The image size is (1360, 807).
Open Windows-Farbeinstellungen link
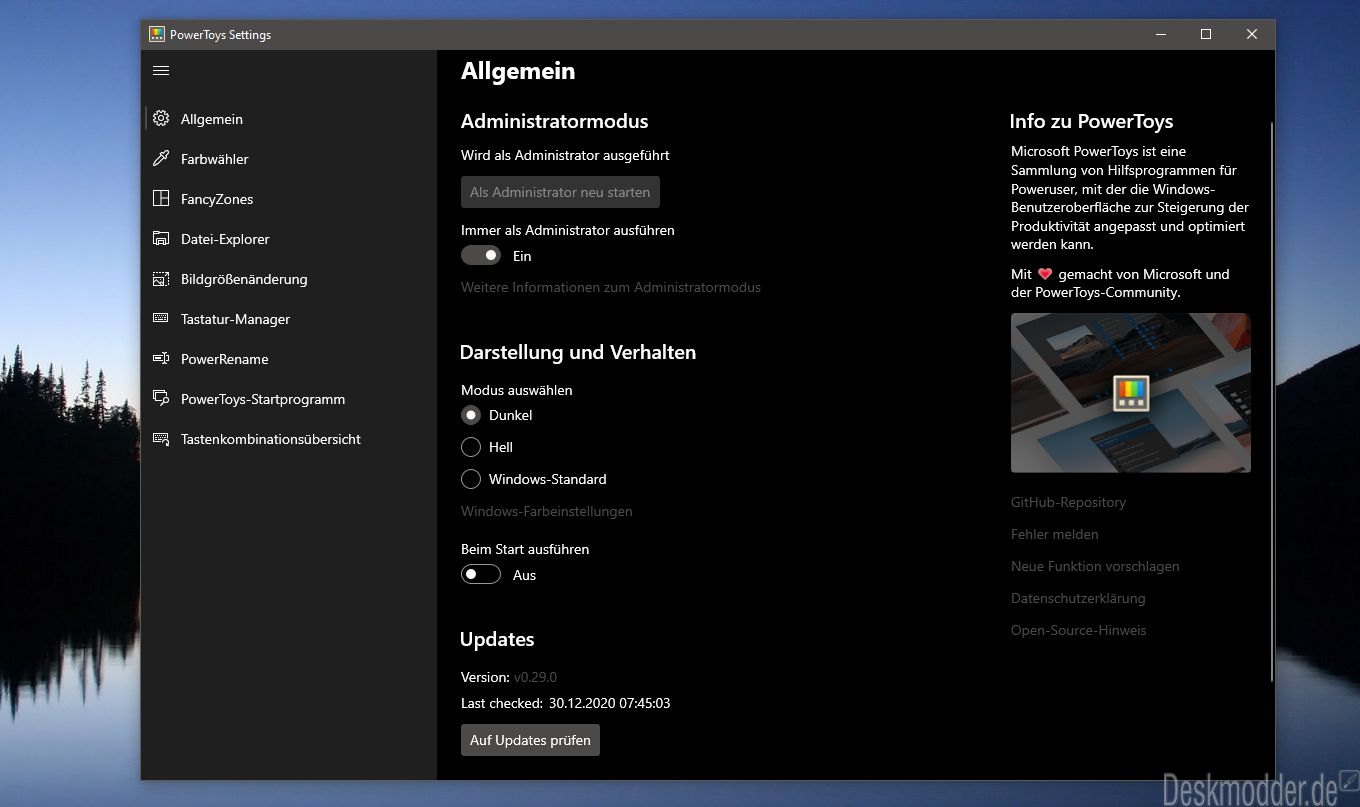[x=547, y=511]
